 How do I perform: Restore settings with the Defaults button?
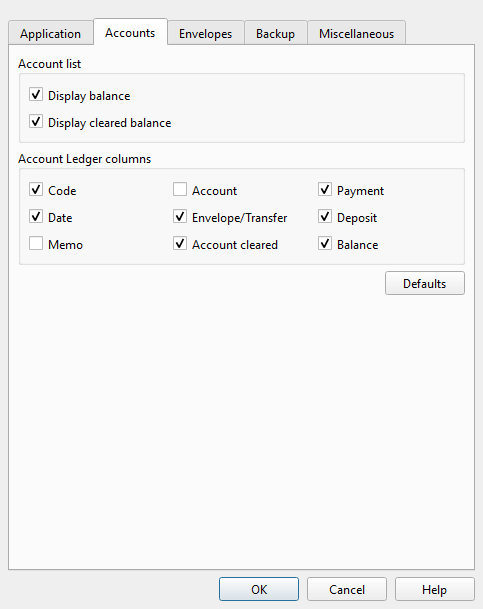point(425,283)
